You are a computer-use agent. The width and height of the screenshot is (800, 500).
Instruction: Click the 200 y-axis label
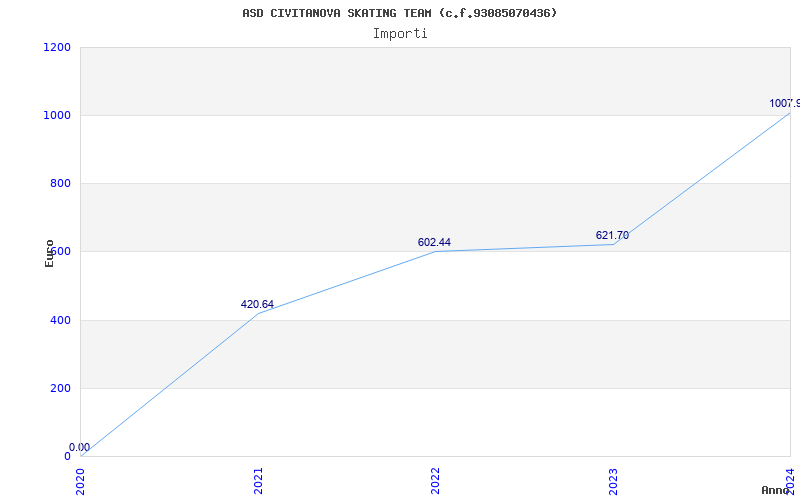(60, 388)
